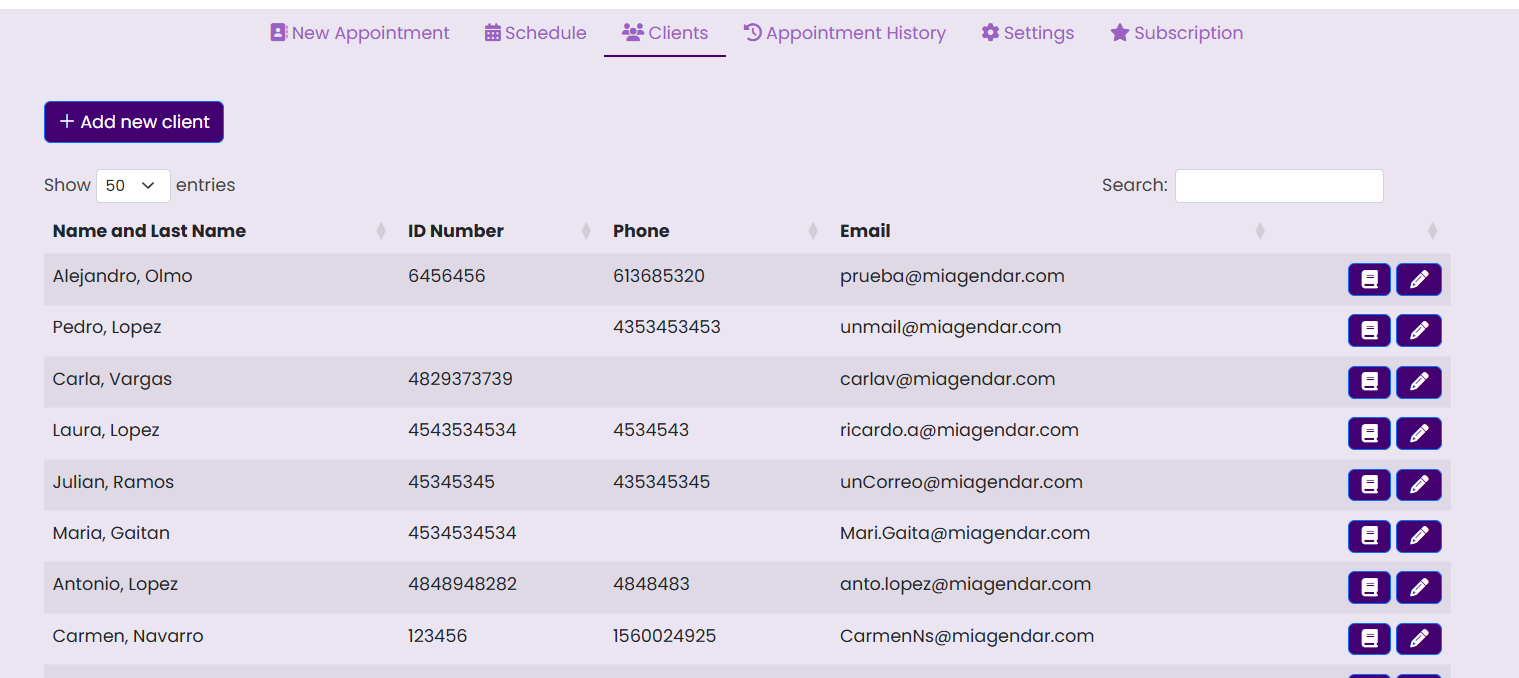Edit Laura, Lopez with pencil icon
The width and height of the screenshot is (1519, 678).
[x=1419, y=434]
